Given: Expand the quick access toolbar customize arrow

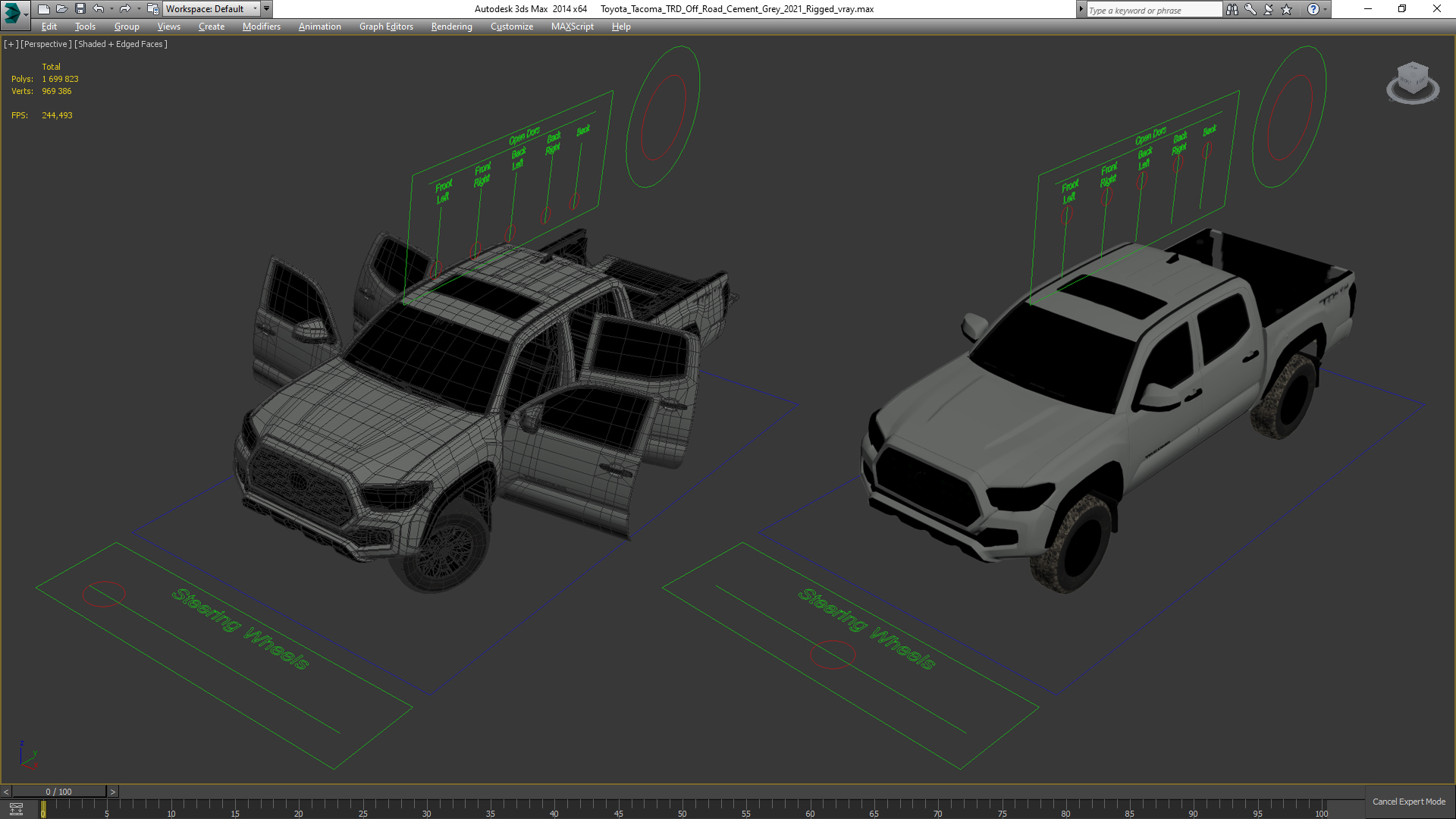Looking at the screenshot, I should click(267, 9).
